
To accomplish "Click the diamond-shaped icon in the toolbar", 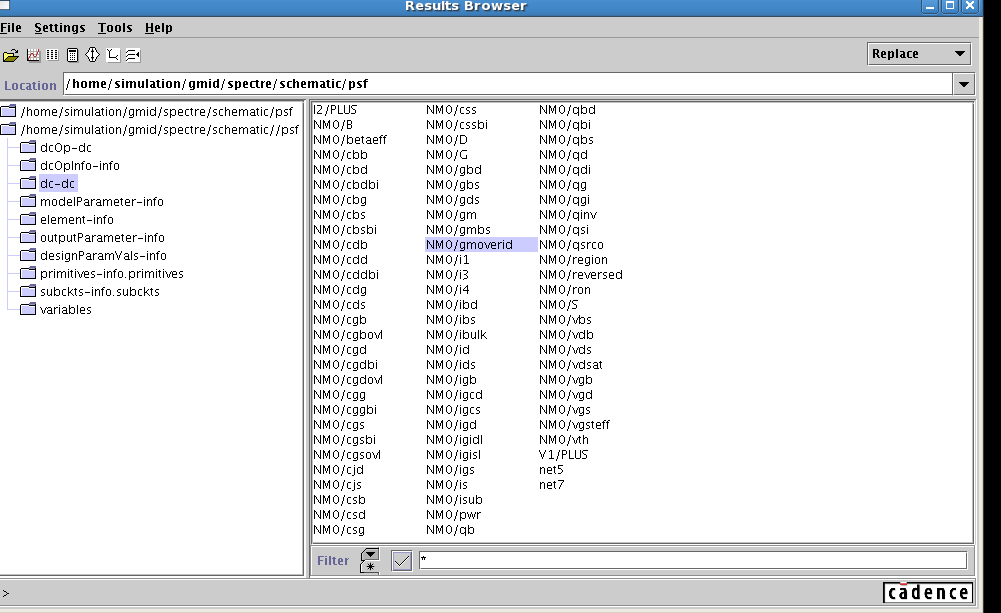I will pyautogui.click(x=92, y=55).
